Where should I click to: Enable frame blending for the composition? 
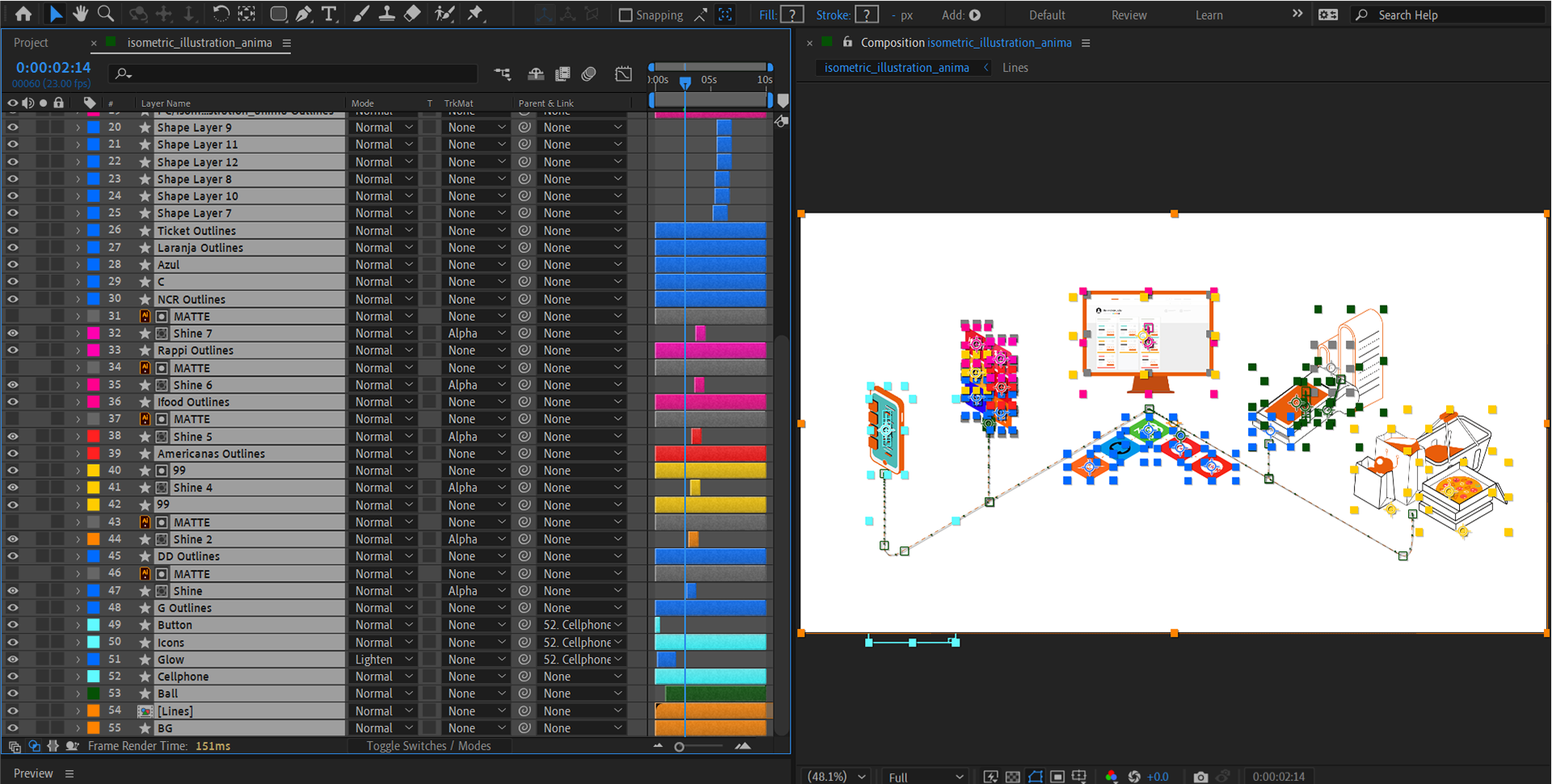(563, 74)
